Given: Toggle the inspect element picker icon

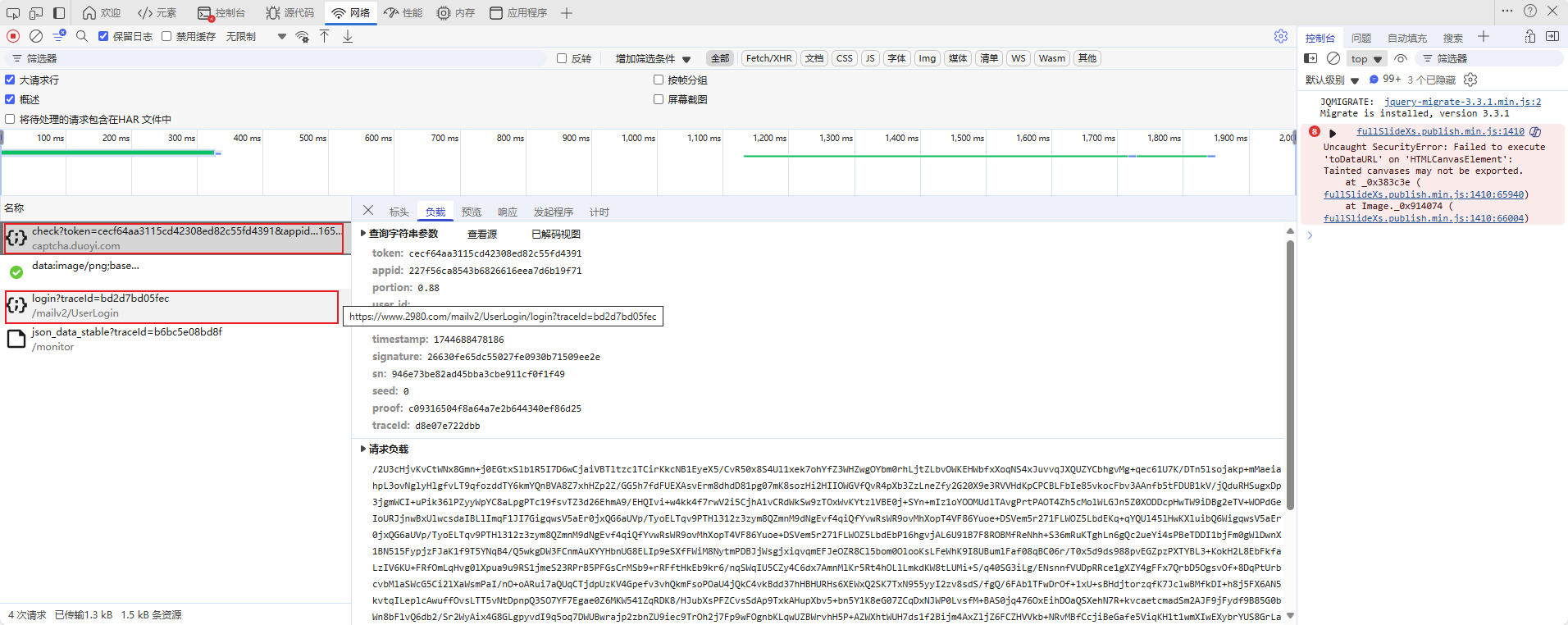Looking at the screenshot, I should (13, 13).
